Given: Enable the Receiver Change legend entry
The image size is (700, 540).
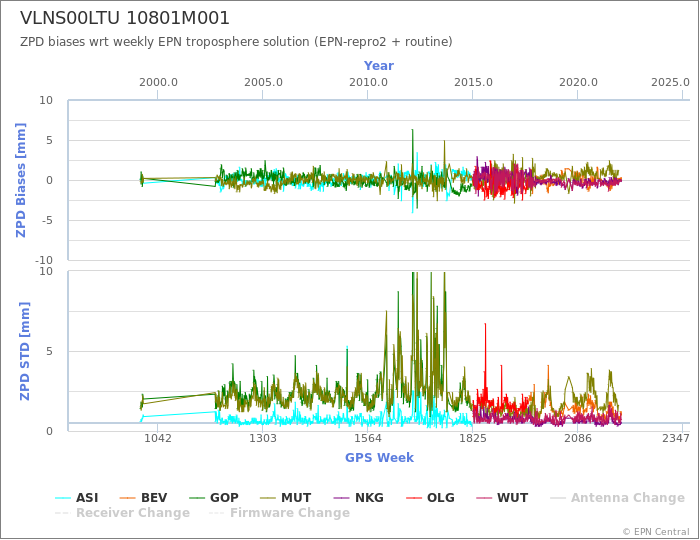Looking at the screenshot, I should 122,513.
